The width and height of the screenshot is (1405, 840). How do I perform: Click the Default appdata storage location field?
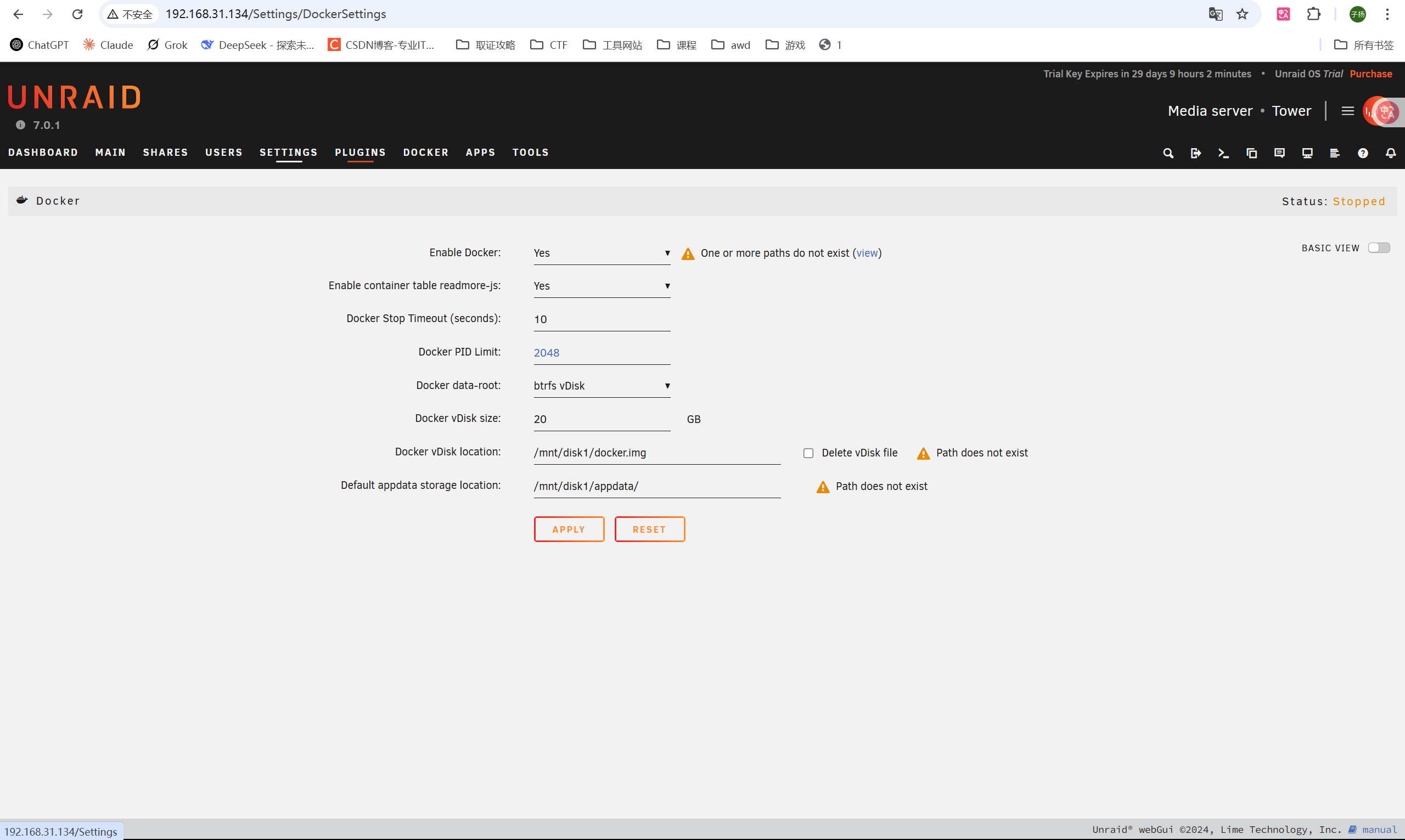pos(656,486)
